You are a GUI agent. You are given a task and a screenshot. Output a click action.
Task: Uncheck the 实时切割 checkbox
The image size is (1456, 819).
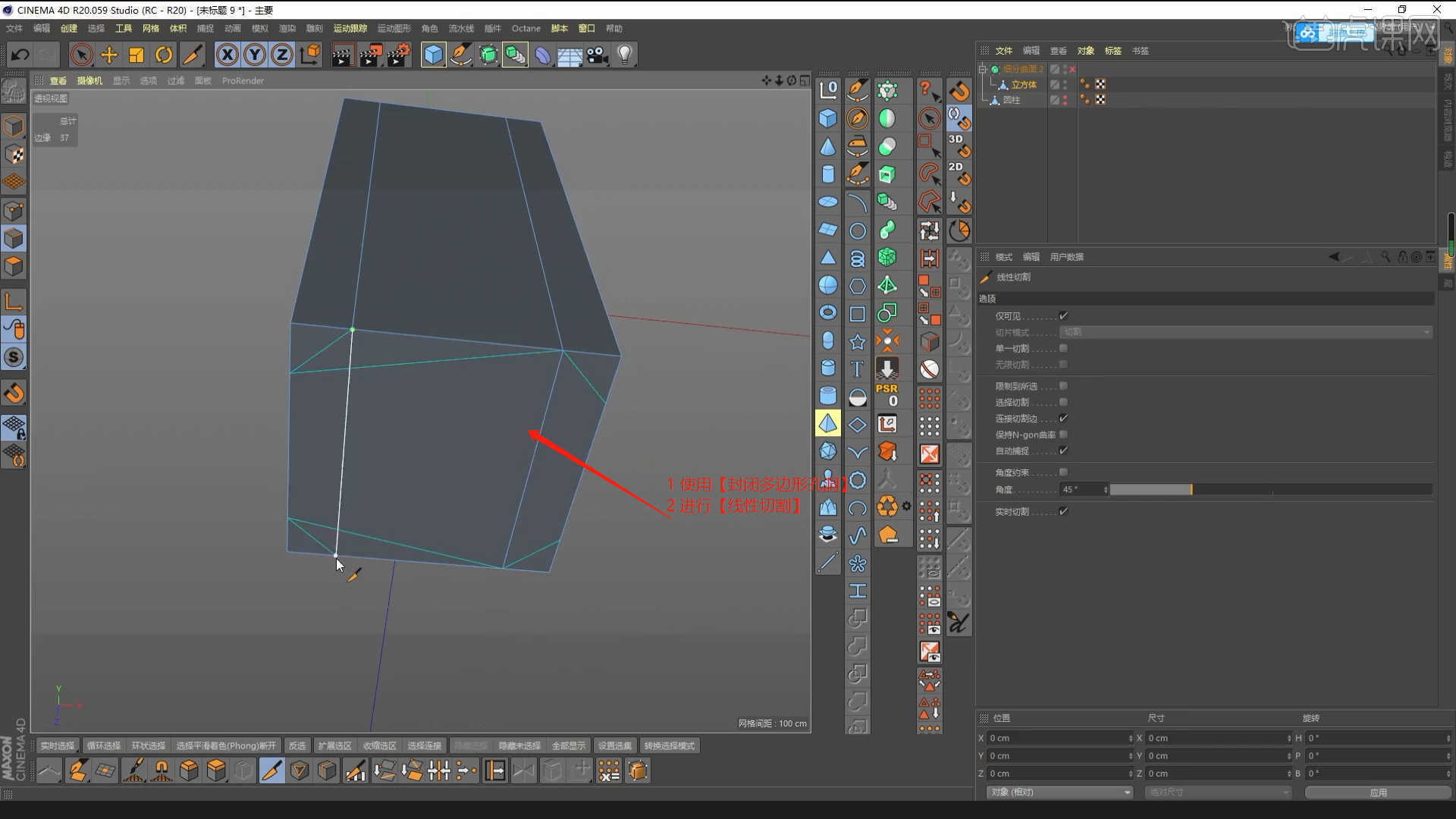1063,511
